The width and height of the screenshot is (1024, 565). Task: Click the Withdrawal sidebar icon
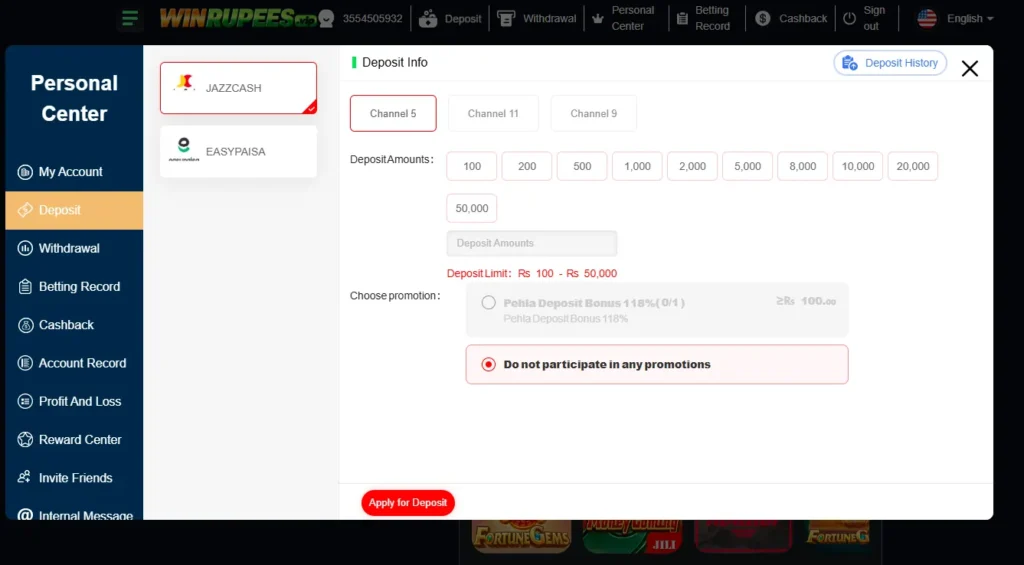25,248
